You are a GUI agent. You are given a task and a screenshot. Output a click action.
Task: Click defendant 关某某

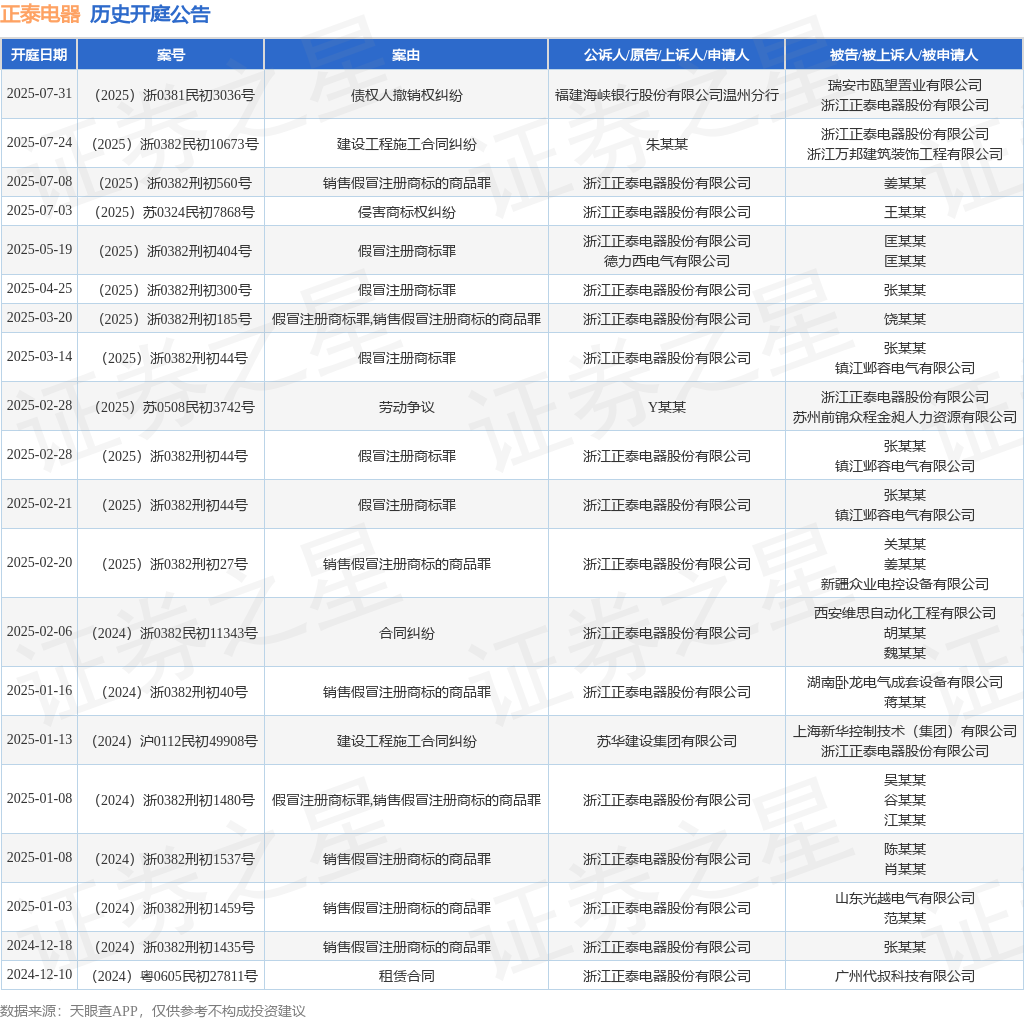tap(904, 544)
